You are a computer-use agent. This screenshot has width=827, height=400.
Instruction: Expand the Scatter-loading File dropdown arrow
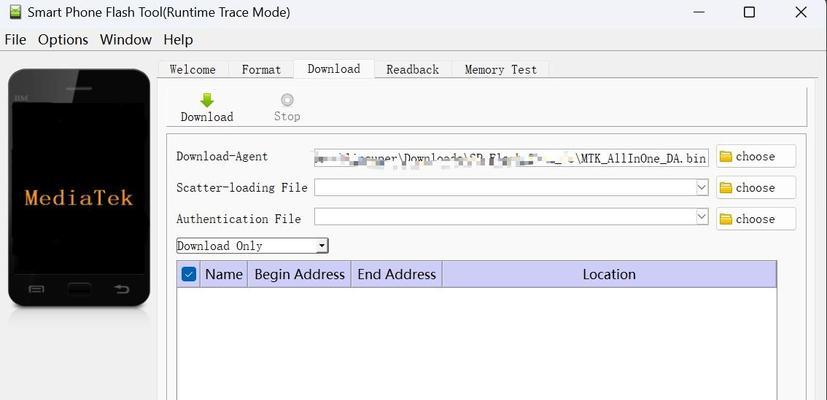click(x=701, y=187)
